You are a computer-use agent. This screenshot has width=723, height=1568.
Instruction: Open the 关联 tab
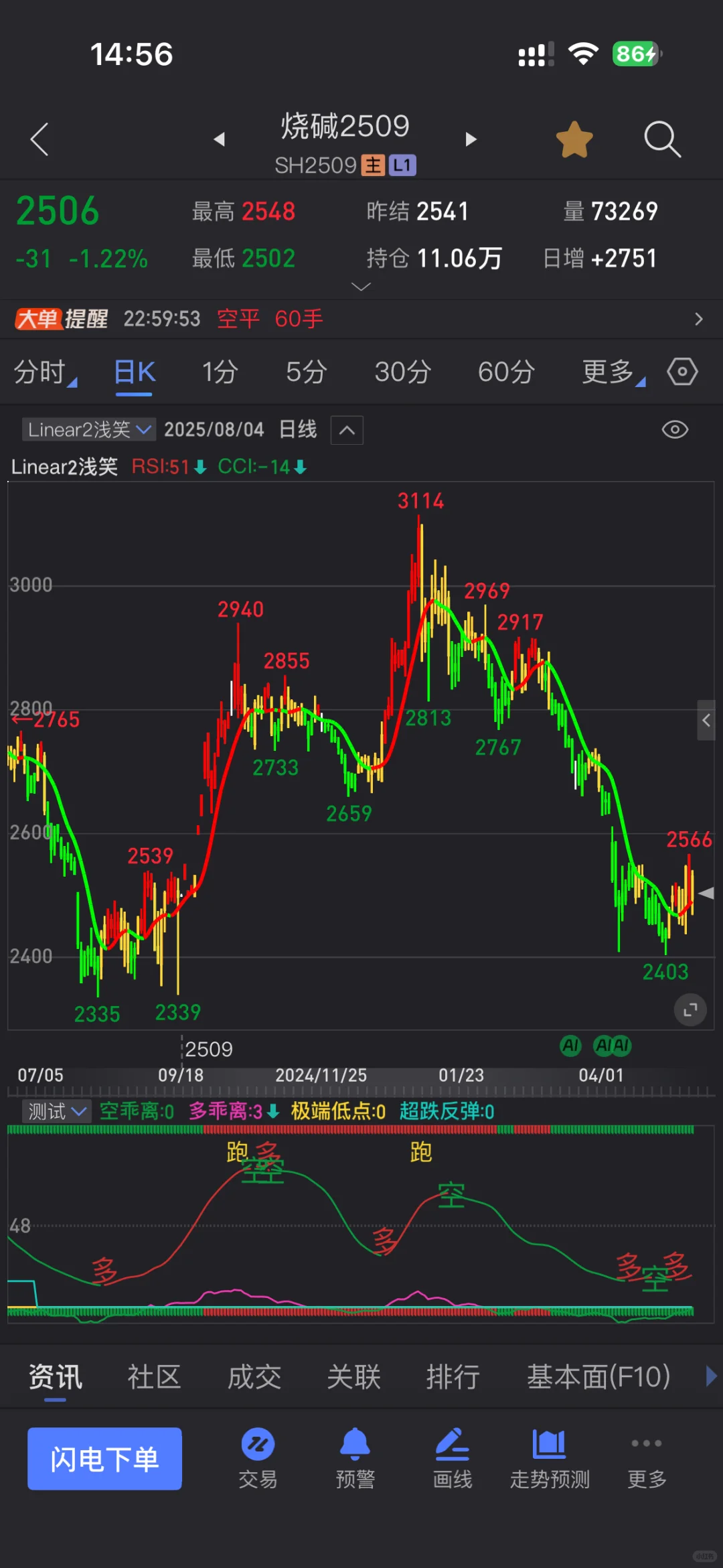pos(354,1377)
